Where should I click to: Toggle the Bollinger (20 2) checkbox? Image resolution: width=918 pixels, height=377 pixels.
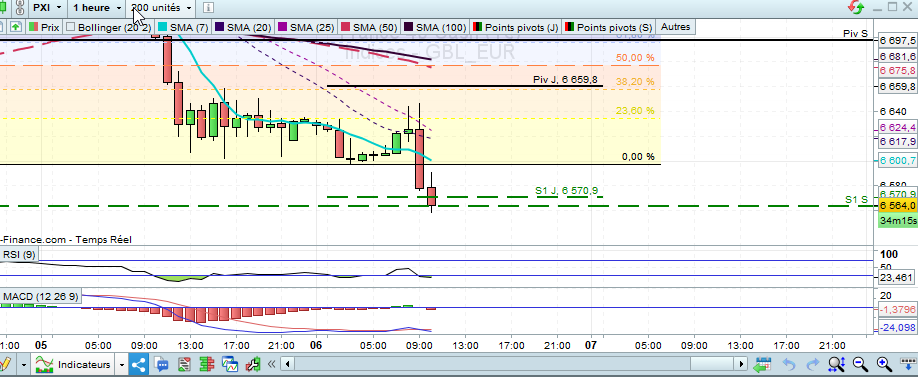coord(71,27)
